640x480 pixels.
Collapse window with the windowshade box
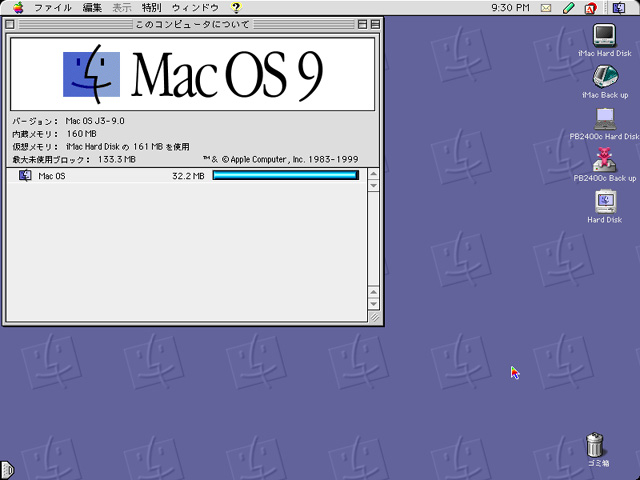pos(375,24)
